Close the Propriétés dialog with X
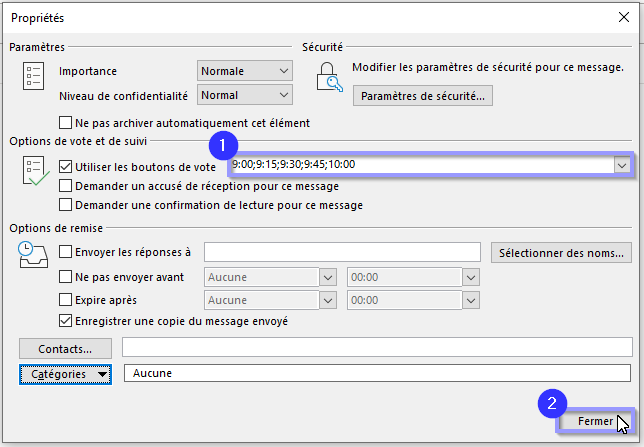The width and height of the screenshot is (644, 447). [x=624, y=17]
